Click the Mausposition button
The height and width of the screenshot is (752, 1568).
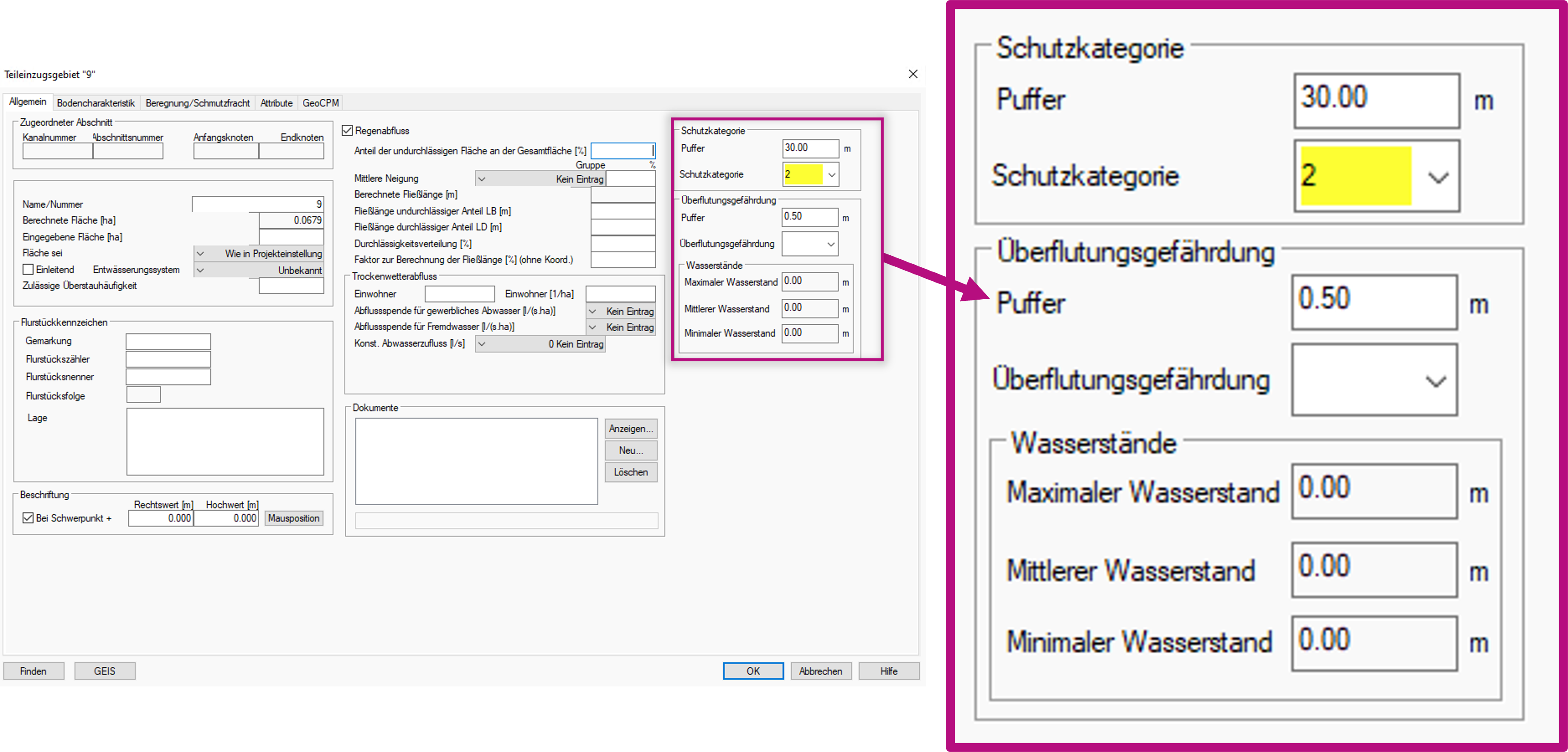[x=293, y=518]
